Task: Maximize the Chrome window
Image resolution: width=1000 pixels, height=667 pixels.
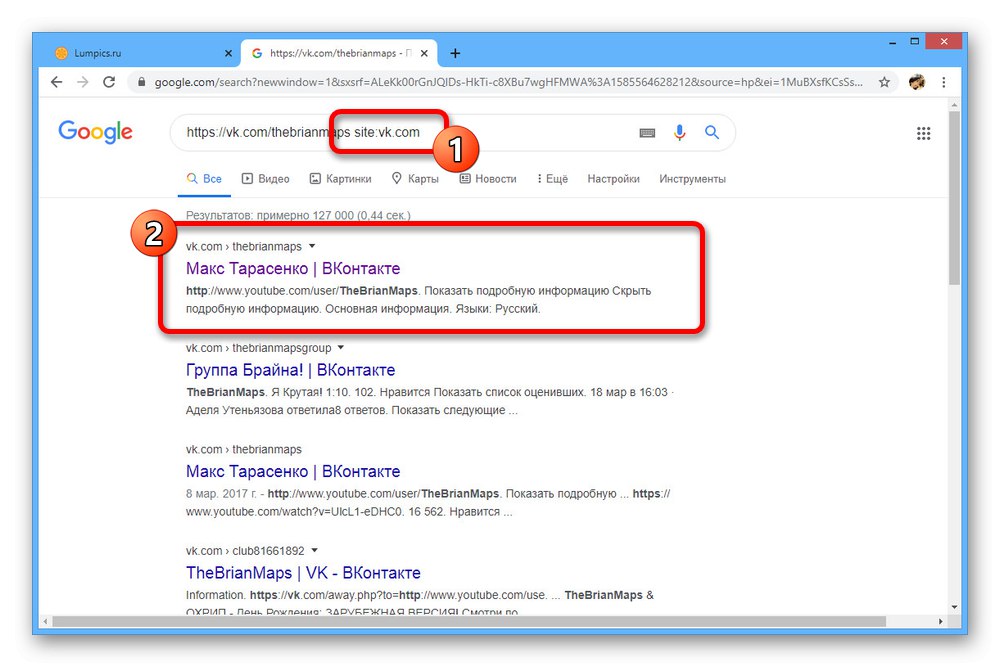Action: (x=915, y=41)
